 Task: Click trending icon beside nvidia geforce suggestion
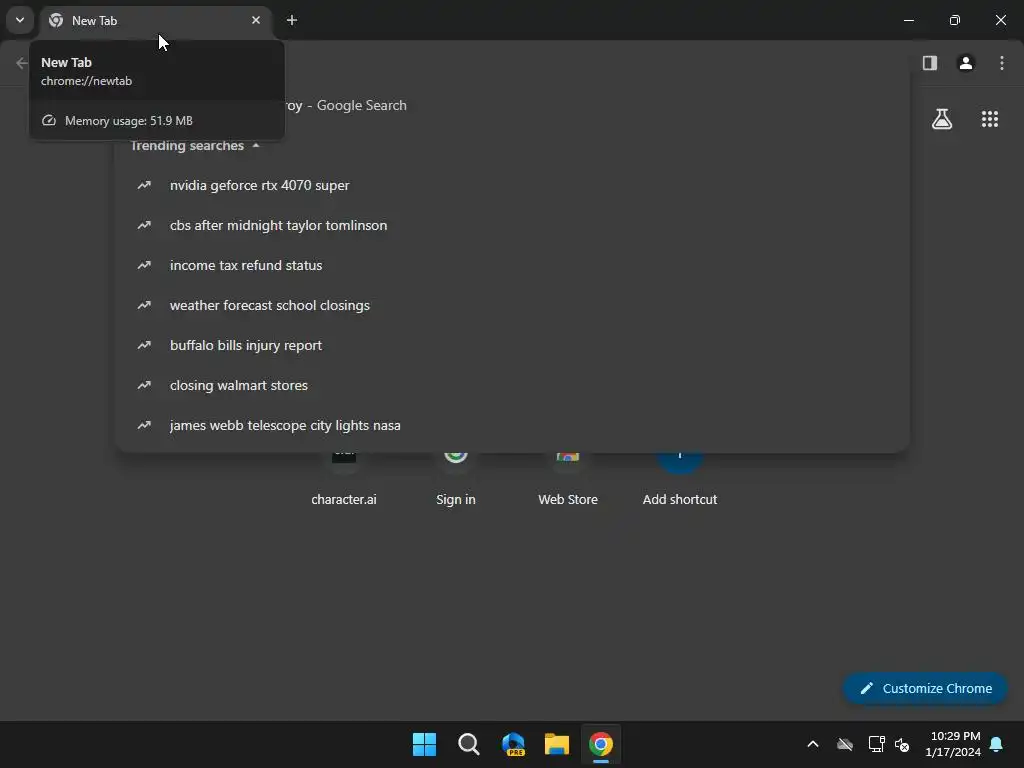[x=144, y=185]
